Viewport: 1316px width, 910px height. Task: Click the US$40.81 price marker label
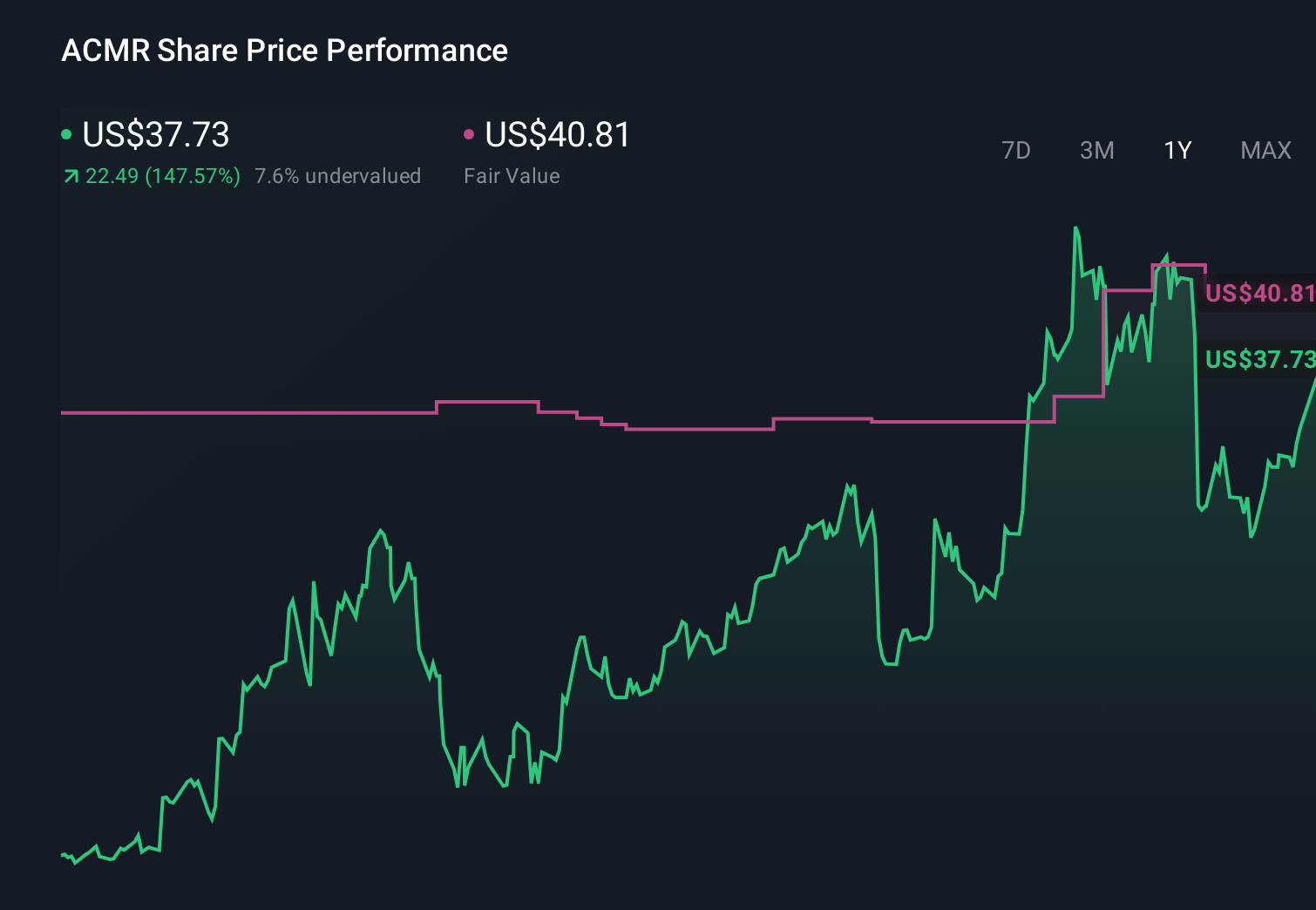coord(1259,294)
